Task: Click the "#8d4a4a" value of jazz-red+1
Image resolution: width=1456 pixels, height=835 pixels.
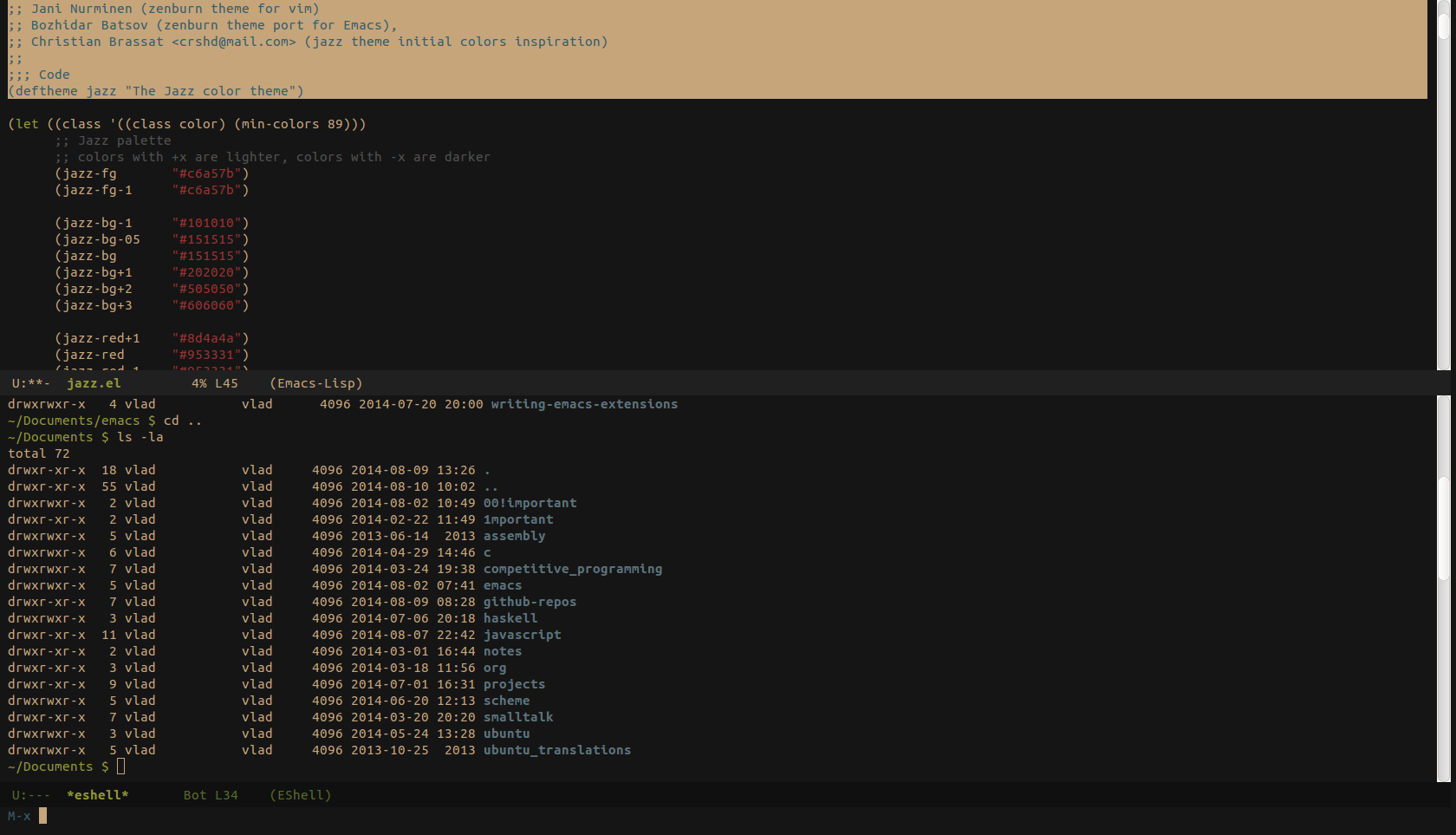Action: pos(206,338)
